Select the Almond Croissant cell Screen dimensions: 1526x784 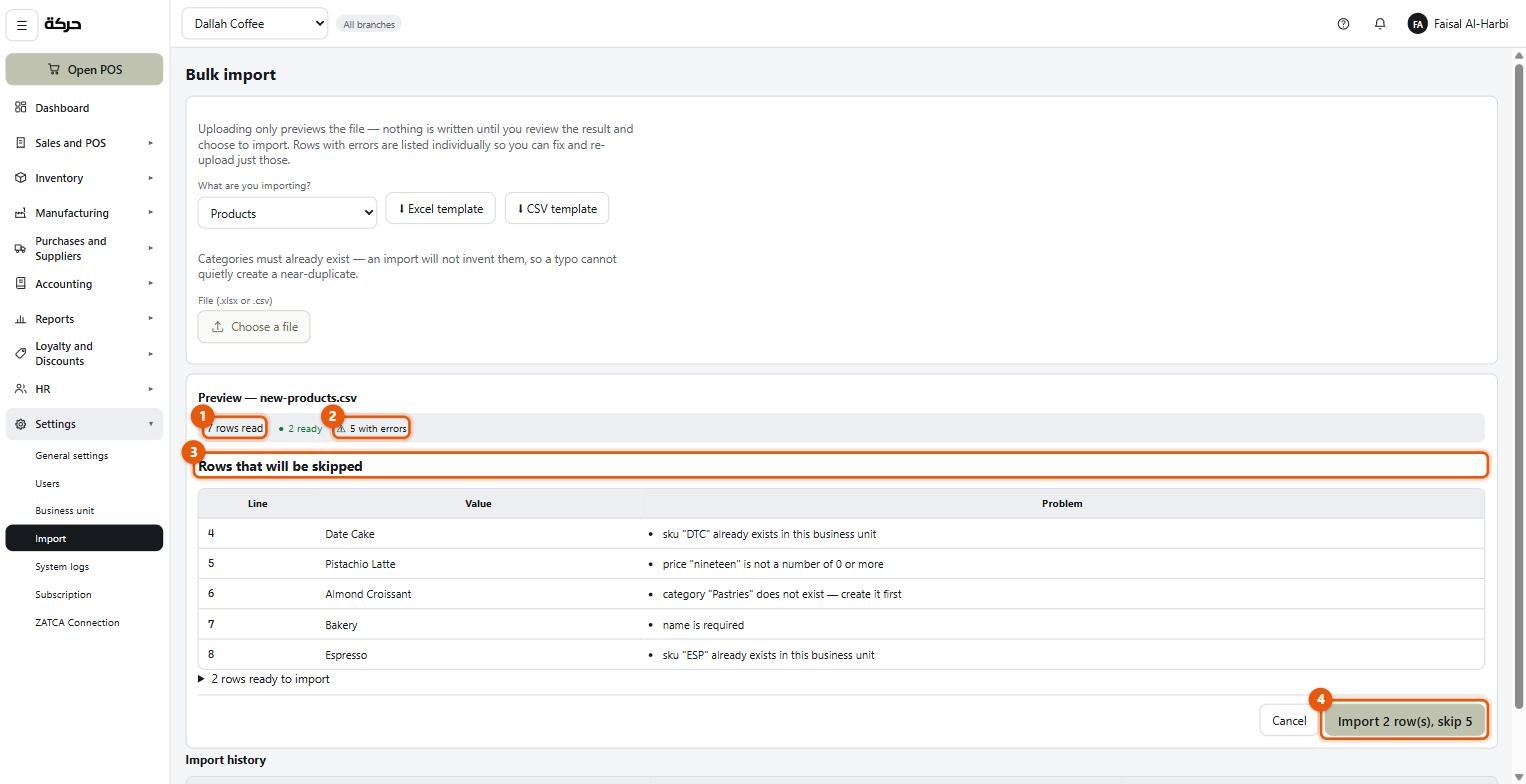pyautogui.click(x=368, y=594)
